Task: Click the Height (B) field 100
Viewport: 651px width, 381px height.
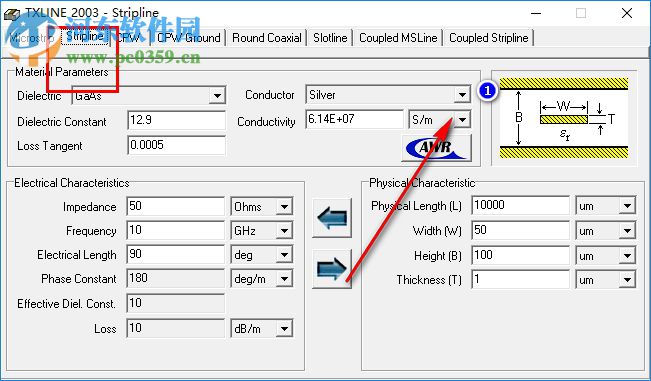Action: point(521,255)
